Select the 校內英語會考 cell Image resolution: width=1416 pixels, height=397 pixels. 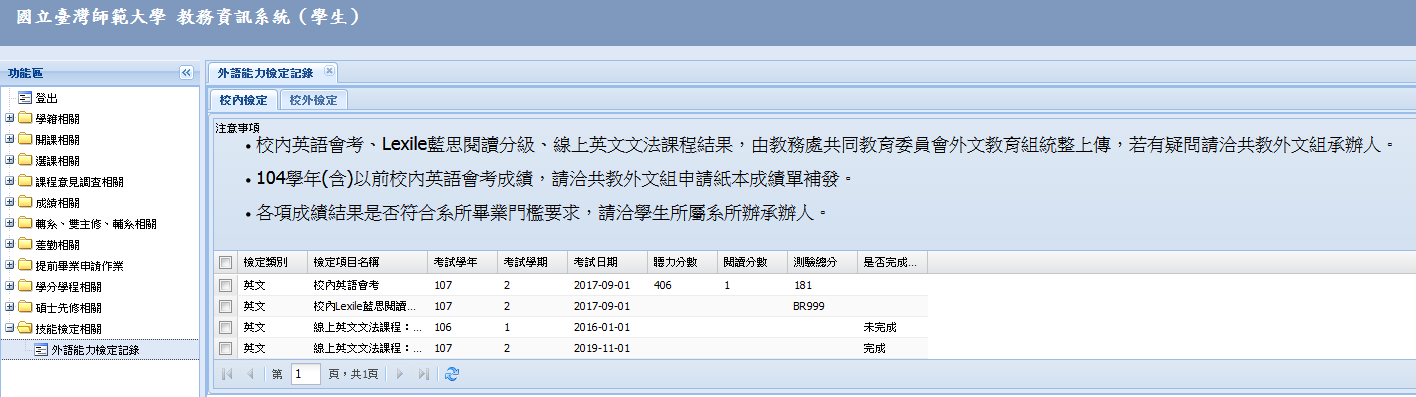coord(367,285)
